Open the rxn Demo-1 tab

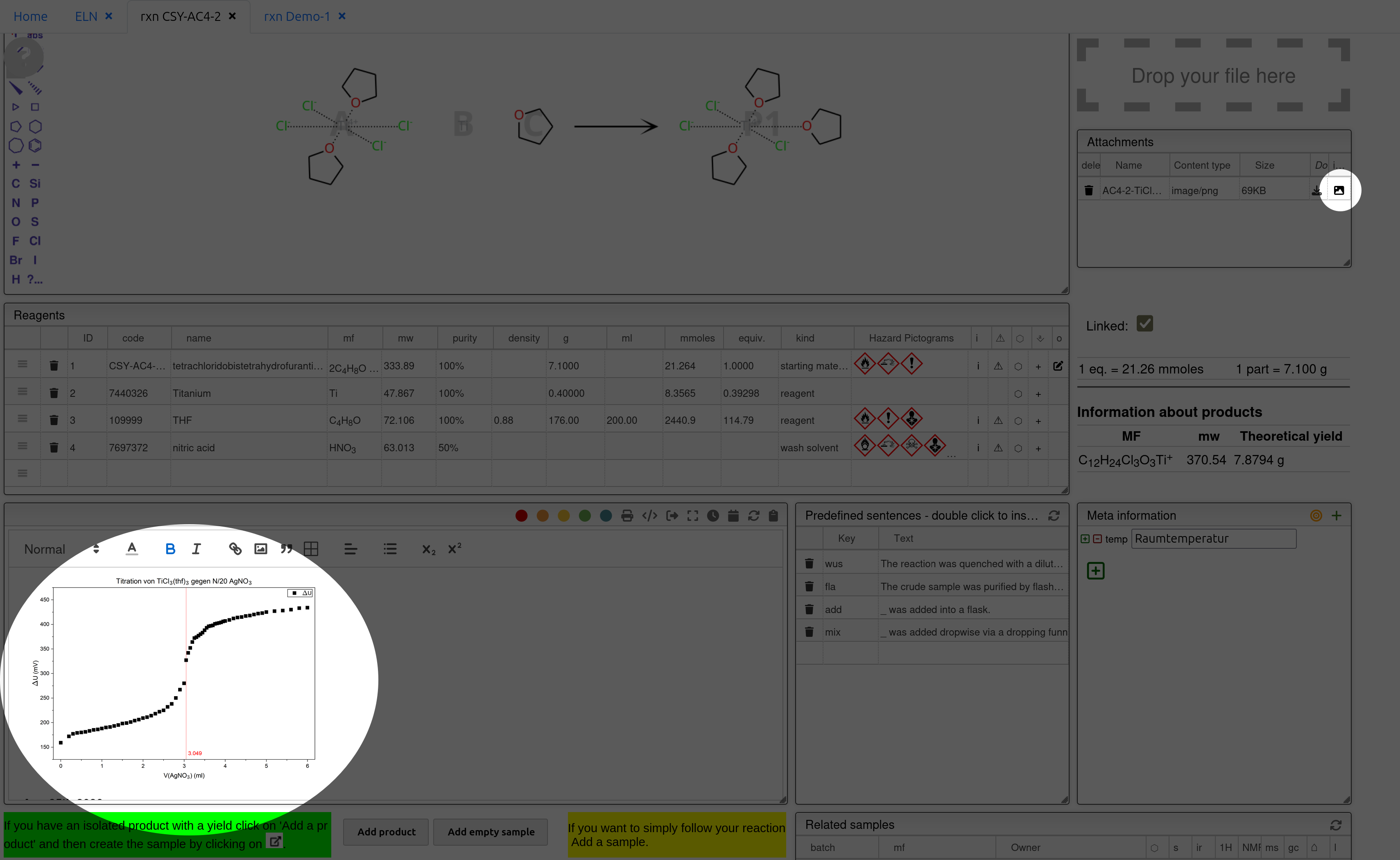[297, 16]
